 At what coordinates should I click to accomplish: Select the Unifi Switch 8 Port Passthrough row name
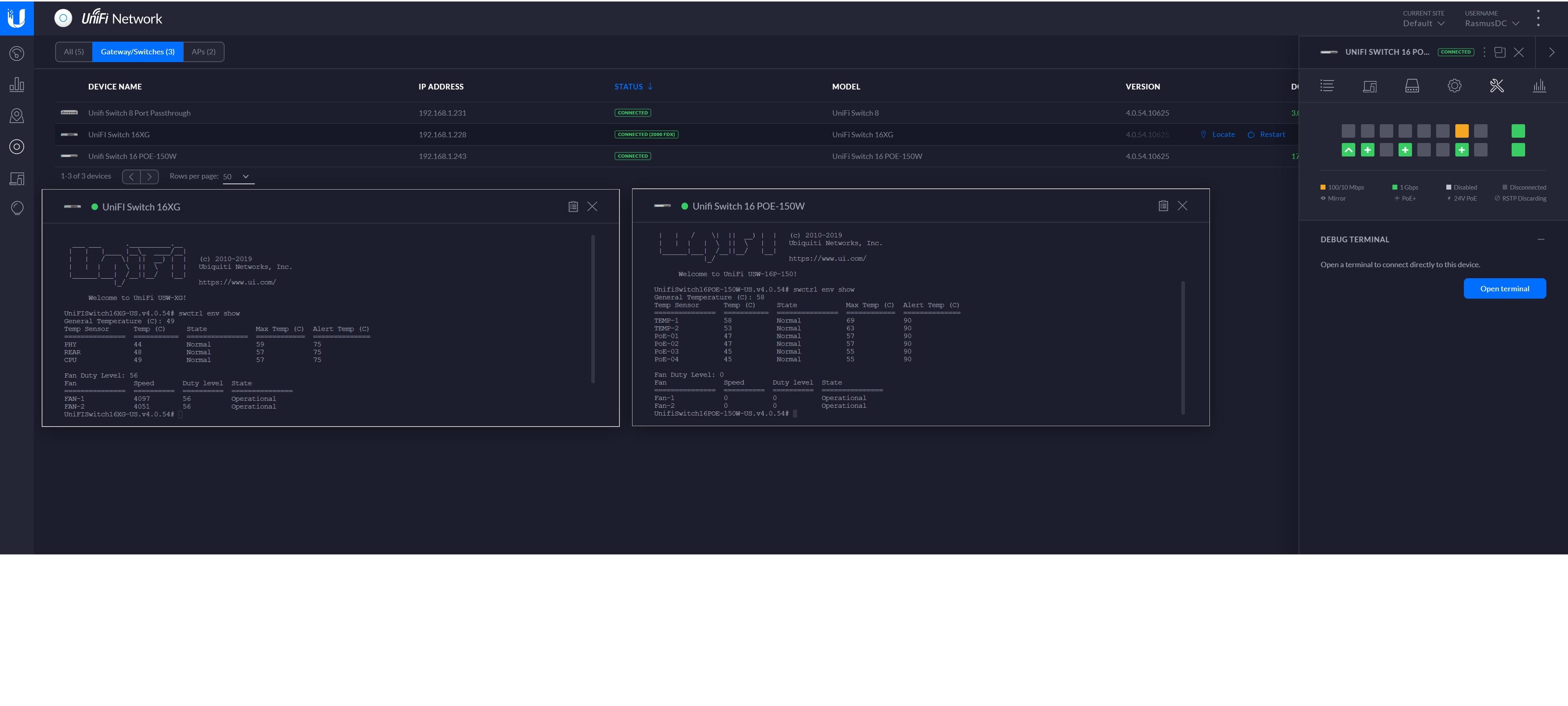[x=139, y=113]
